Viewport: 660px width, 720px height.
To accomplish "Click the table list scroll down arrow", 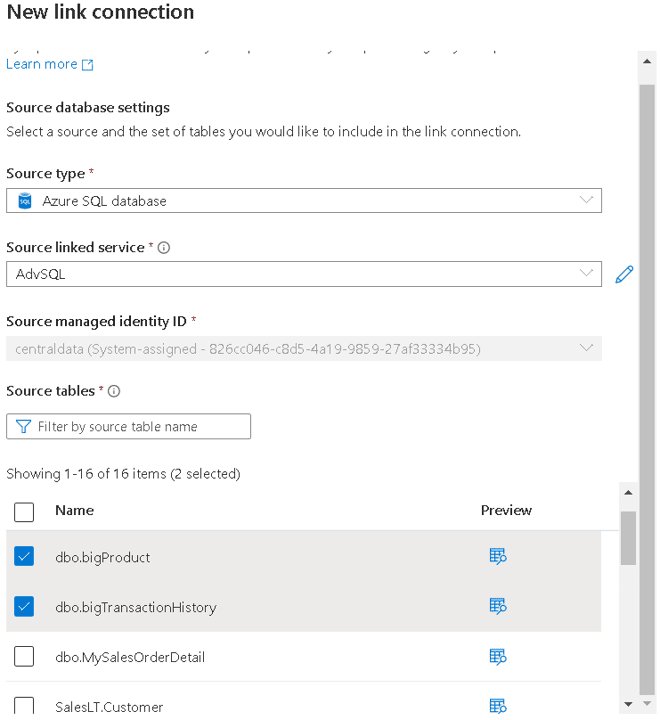I will [x=628, y=704].
